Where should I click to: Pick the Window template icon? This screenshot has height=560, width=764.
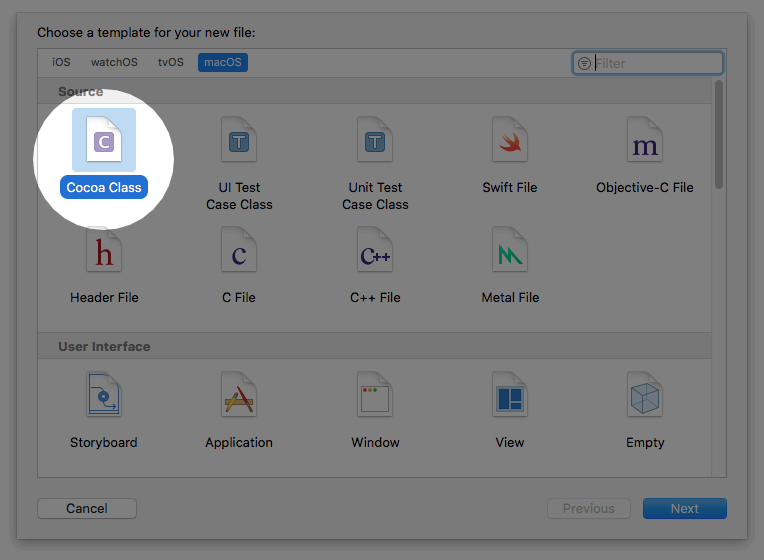tap(375, 397)
